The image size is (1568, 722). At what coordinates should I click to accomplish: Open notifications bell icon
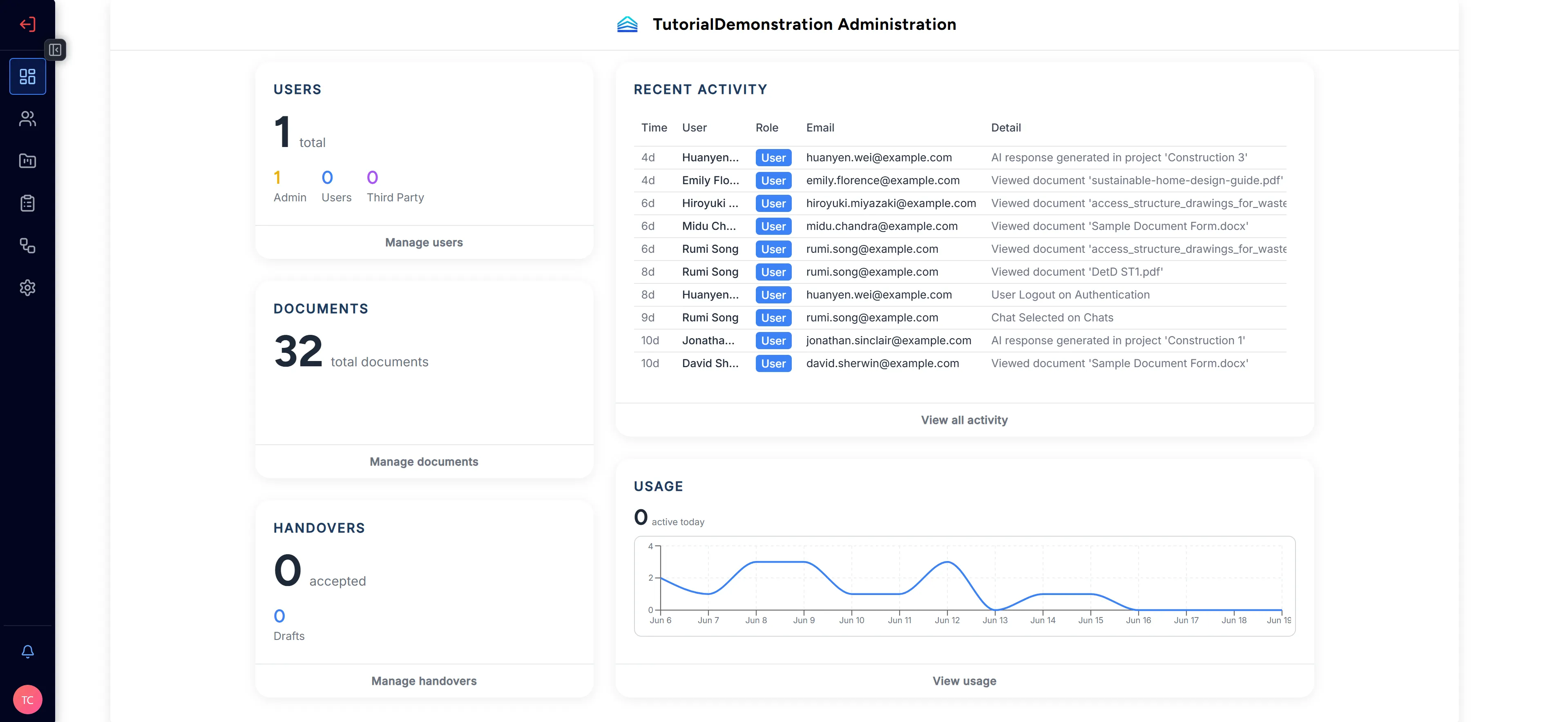[x=27, y=651]
